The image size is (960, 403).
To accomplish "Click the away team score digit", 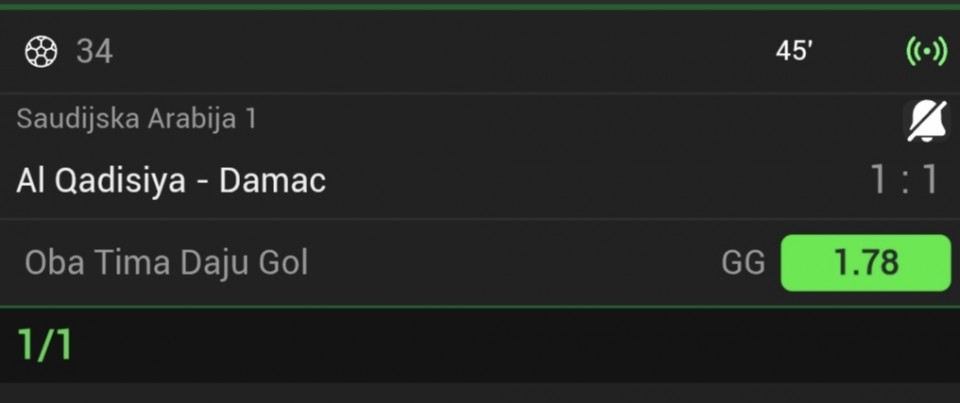I will tap(930, 181).
